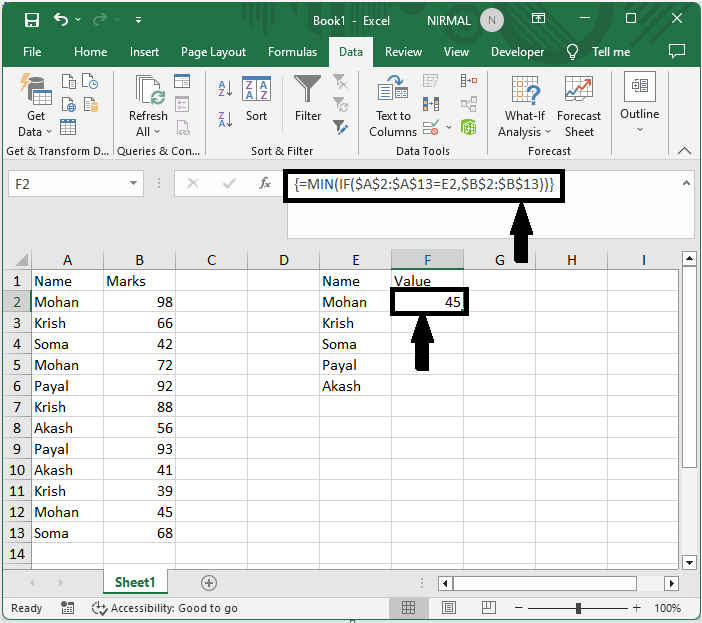
Task: Open Advanced filter options icon
Action: [x=341, y=128]
